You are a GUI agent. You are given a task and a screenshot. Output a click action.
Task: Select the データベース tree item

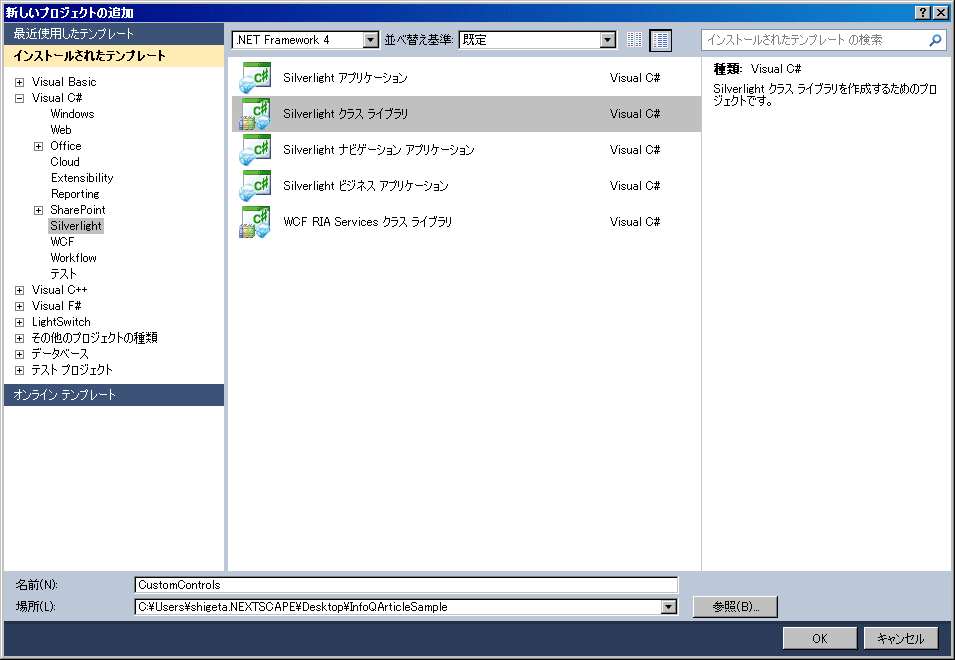coord(60,354)
